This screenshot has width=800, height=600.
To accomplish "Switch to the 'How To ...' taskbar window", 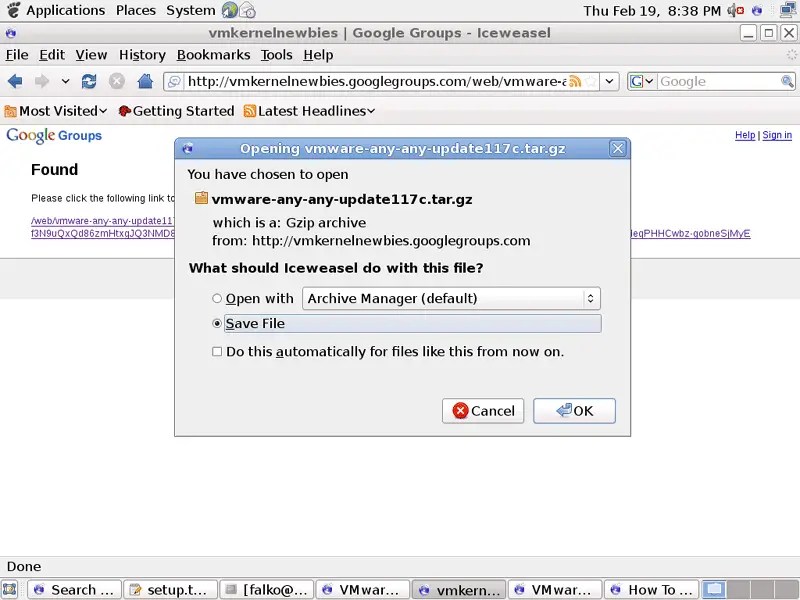I will pyautogui.click(x=652, y=590).
